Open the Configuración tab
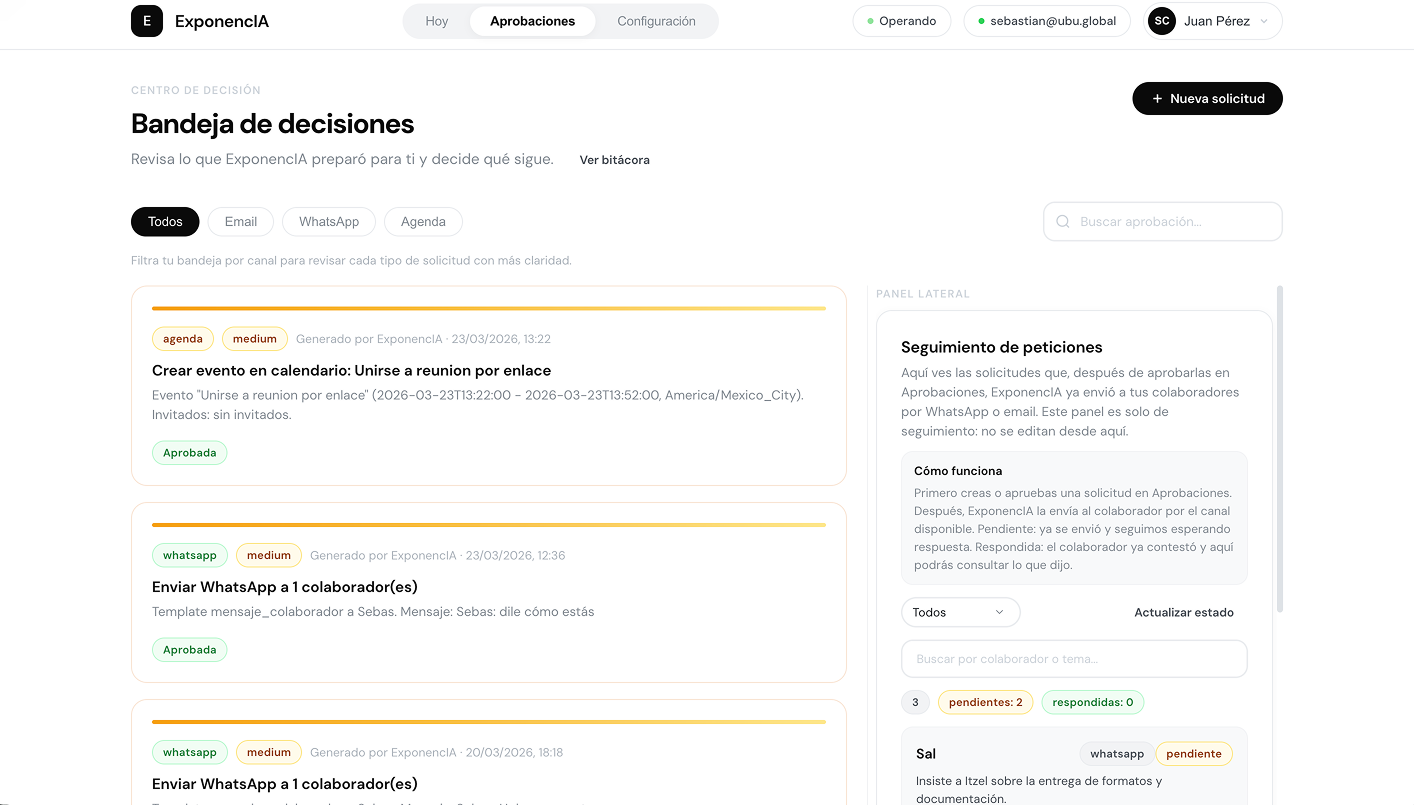Screen dimensions: 1414x805 pyautogui.click(x=656, y=21)
